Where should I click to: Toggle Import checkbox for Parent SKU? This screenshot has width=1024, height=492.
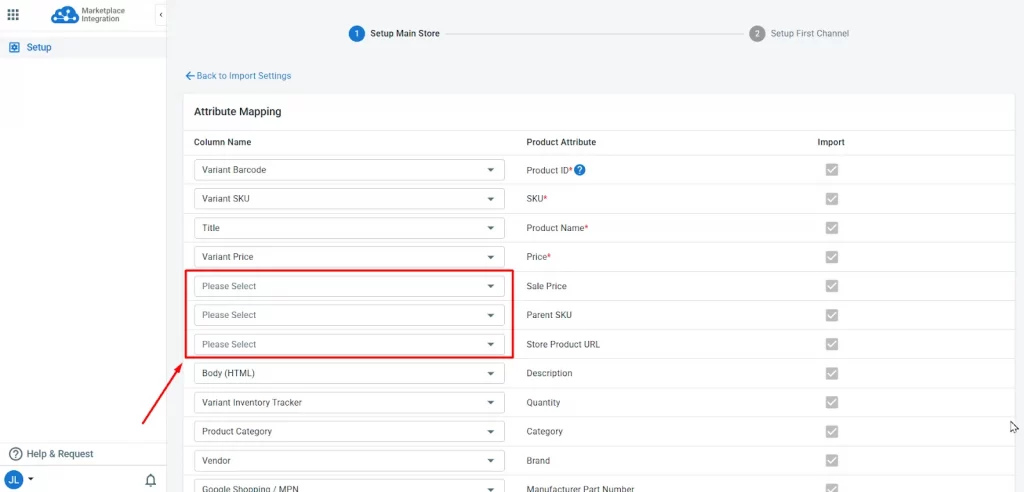click(x=831, y=315)
